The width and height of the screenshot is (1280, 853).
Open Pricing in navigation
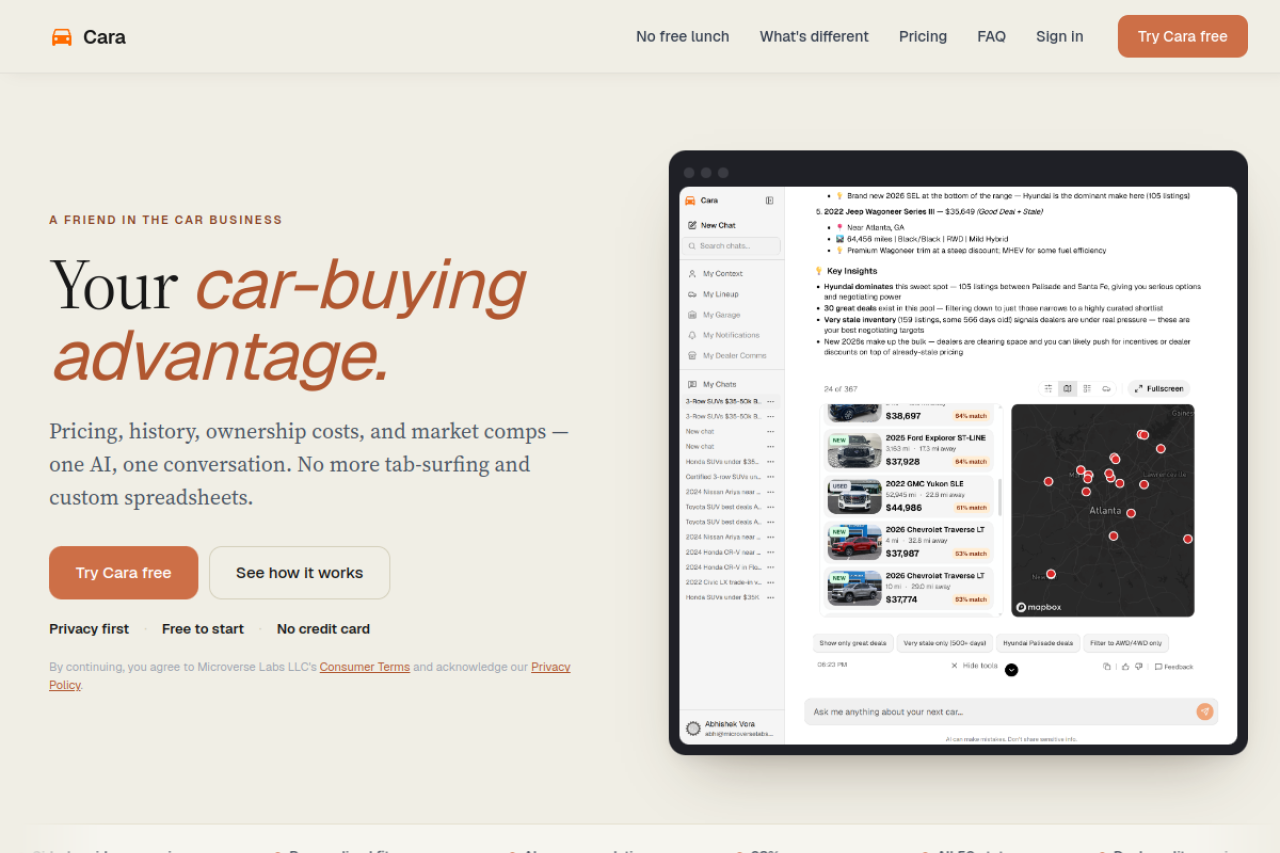(923, 36)
